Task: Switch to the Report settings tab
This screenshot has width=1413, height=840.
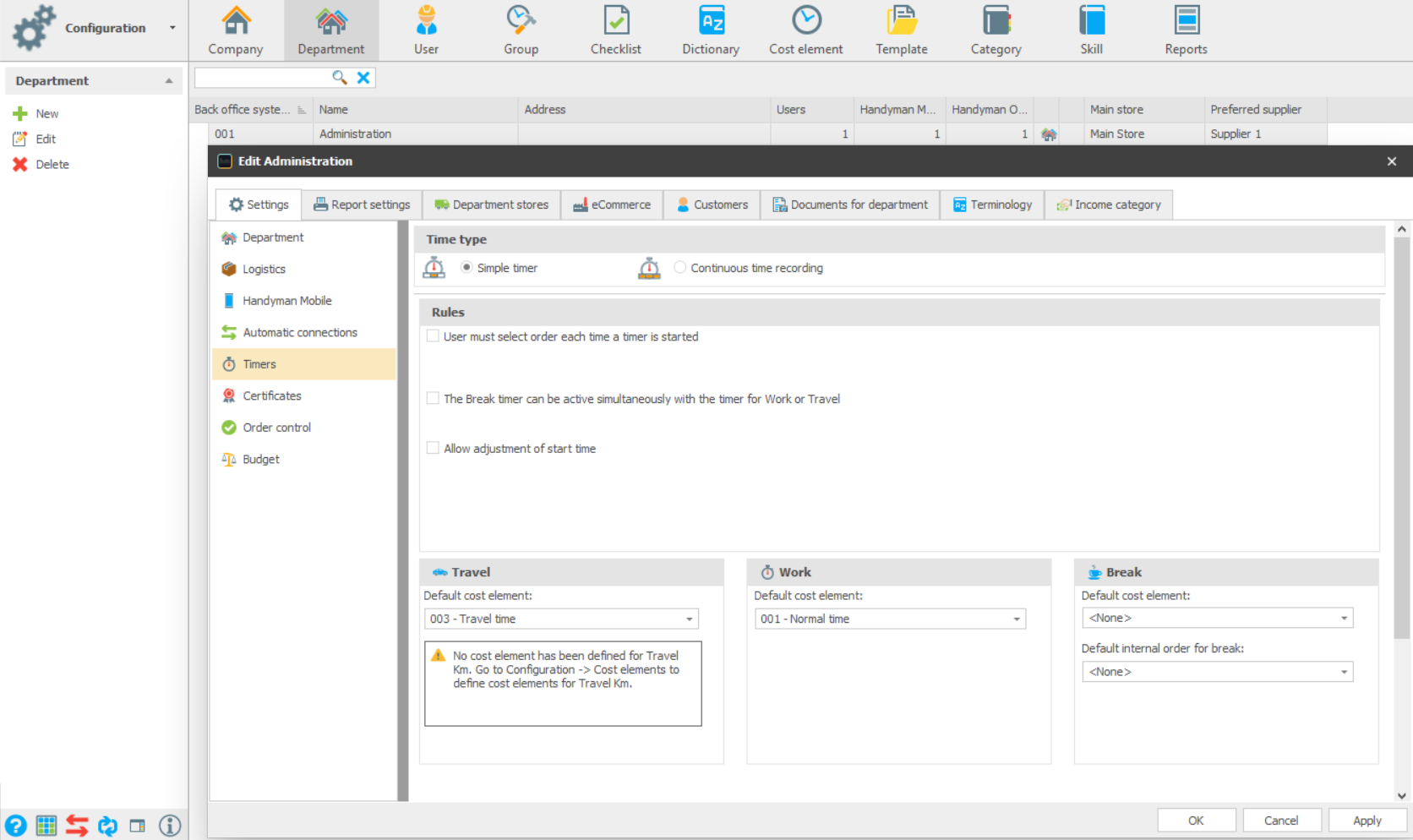Action: click(x=362, y=205)
